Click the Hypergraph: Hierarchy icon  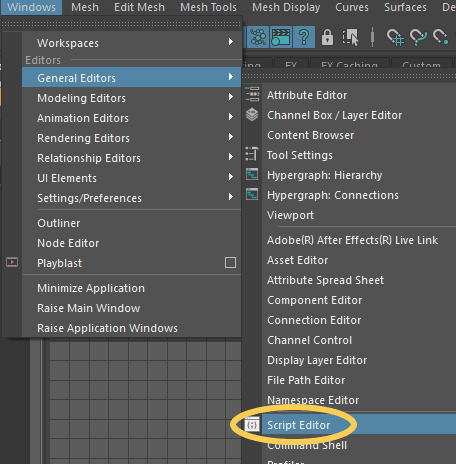coord(252,174)
